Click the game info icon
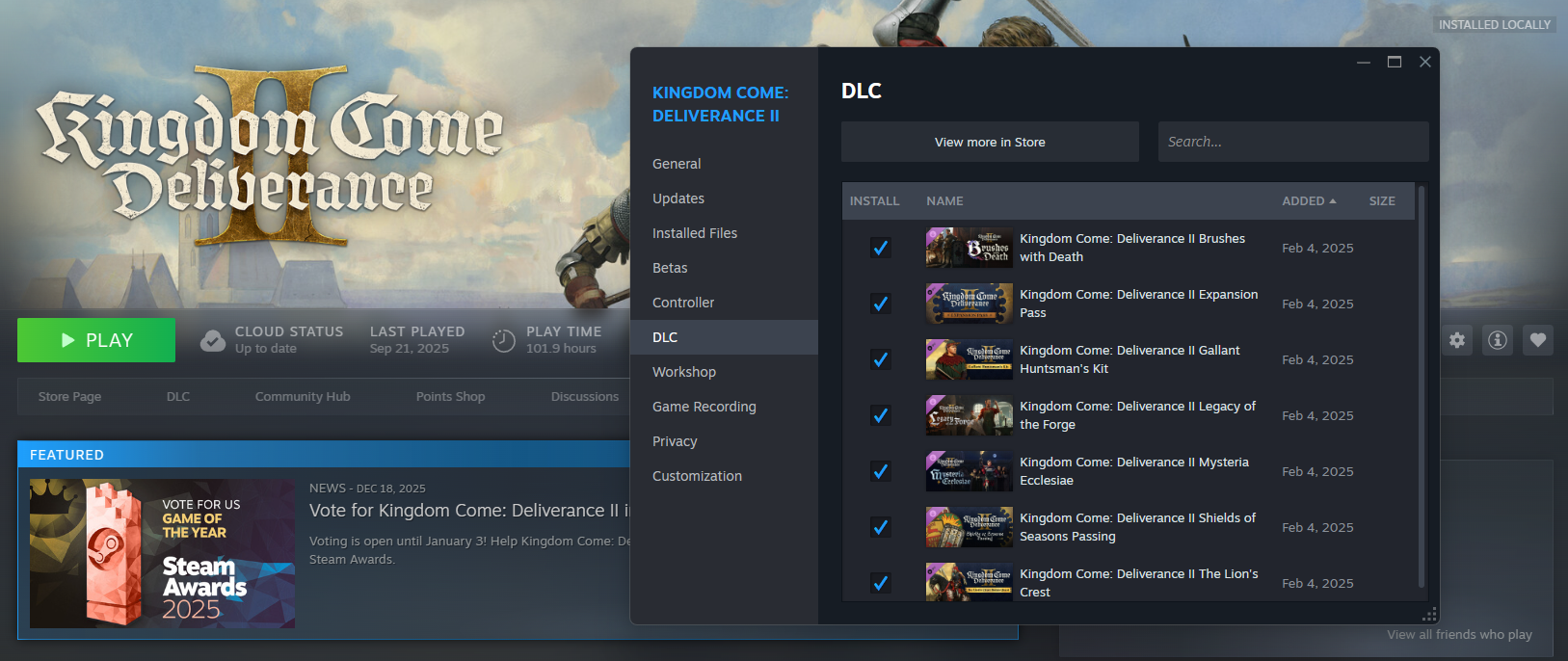The image size is (1568, 661). [x=1498, y=340]
